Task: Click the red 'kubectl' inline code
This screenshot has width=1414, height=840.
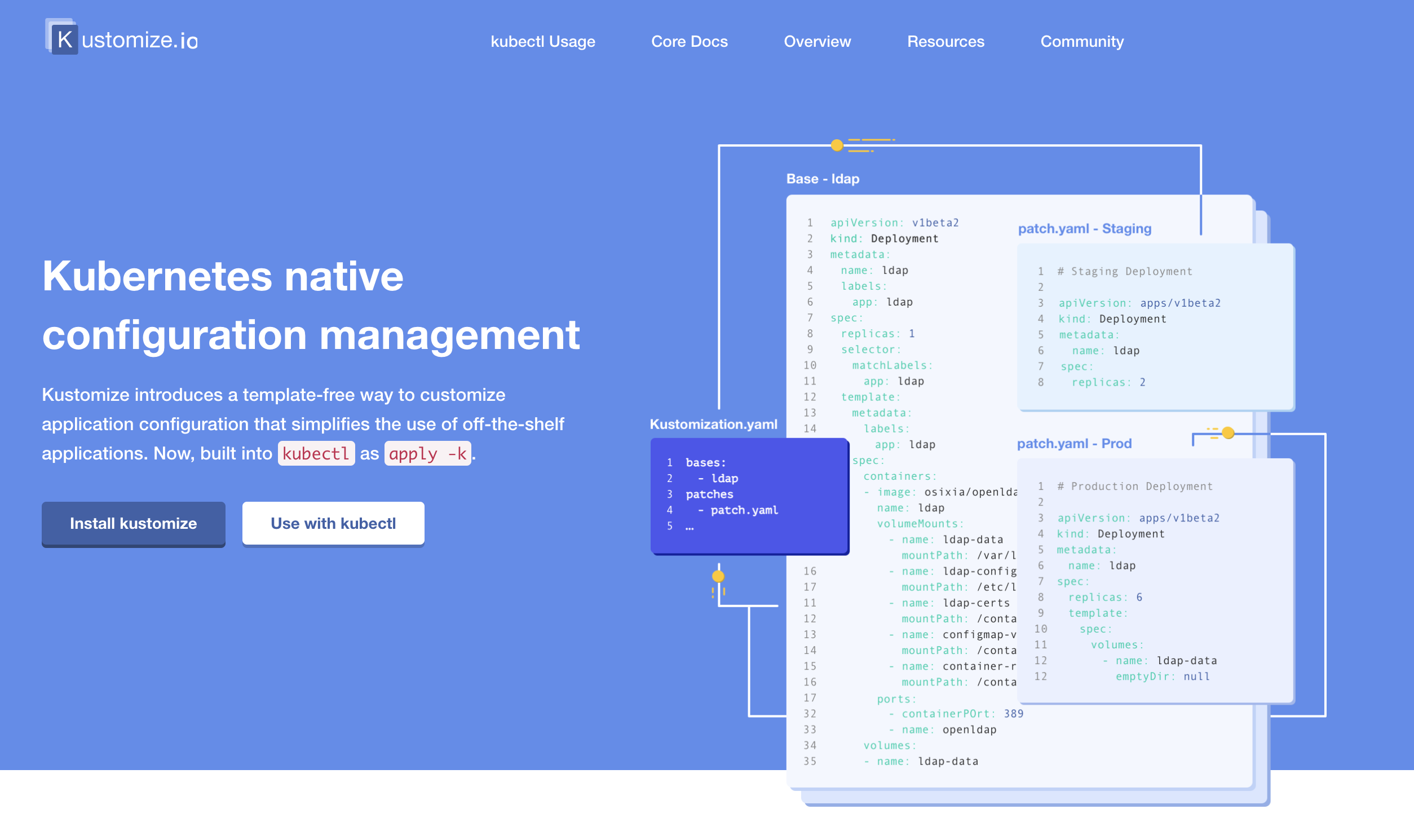Action: pyautogui.click(x=316, y=453)
